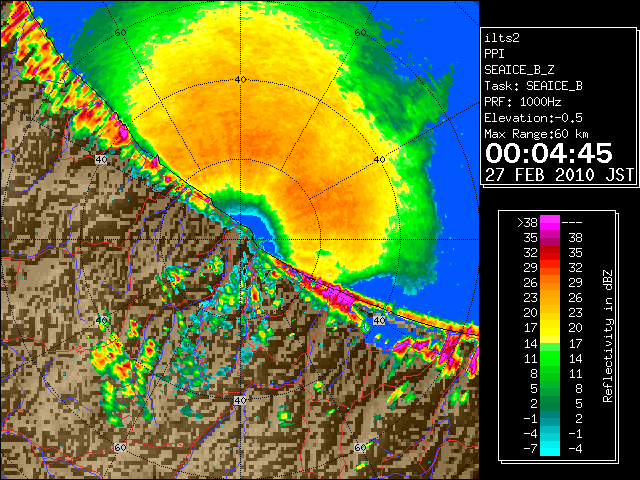The height and width of the screenshot is (480, 640).
Task: Click the timestamp 00:04:45
Action: pos(549,153)
